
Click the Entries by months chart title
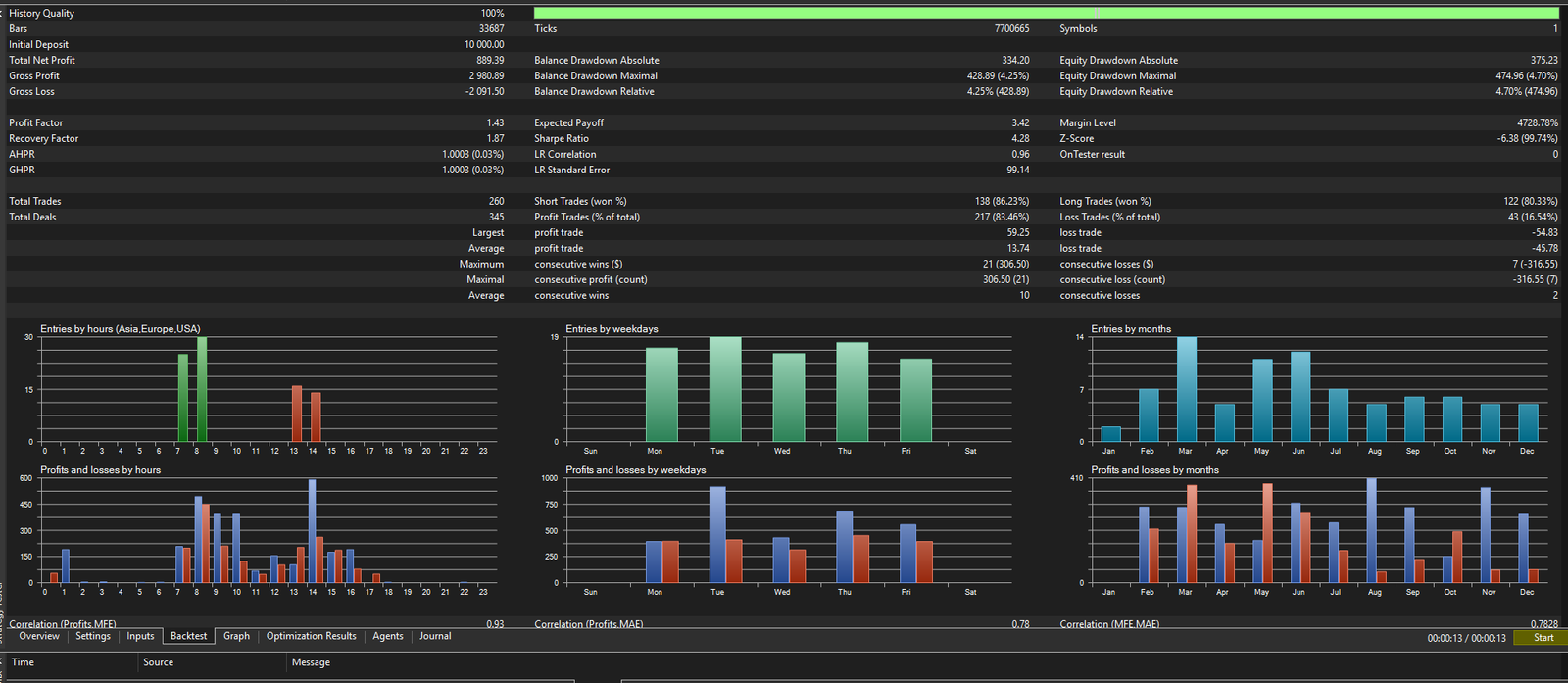click(x=1131, y=329)
